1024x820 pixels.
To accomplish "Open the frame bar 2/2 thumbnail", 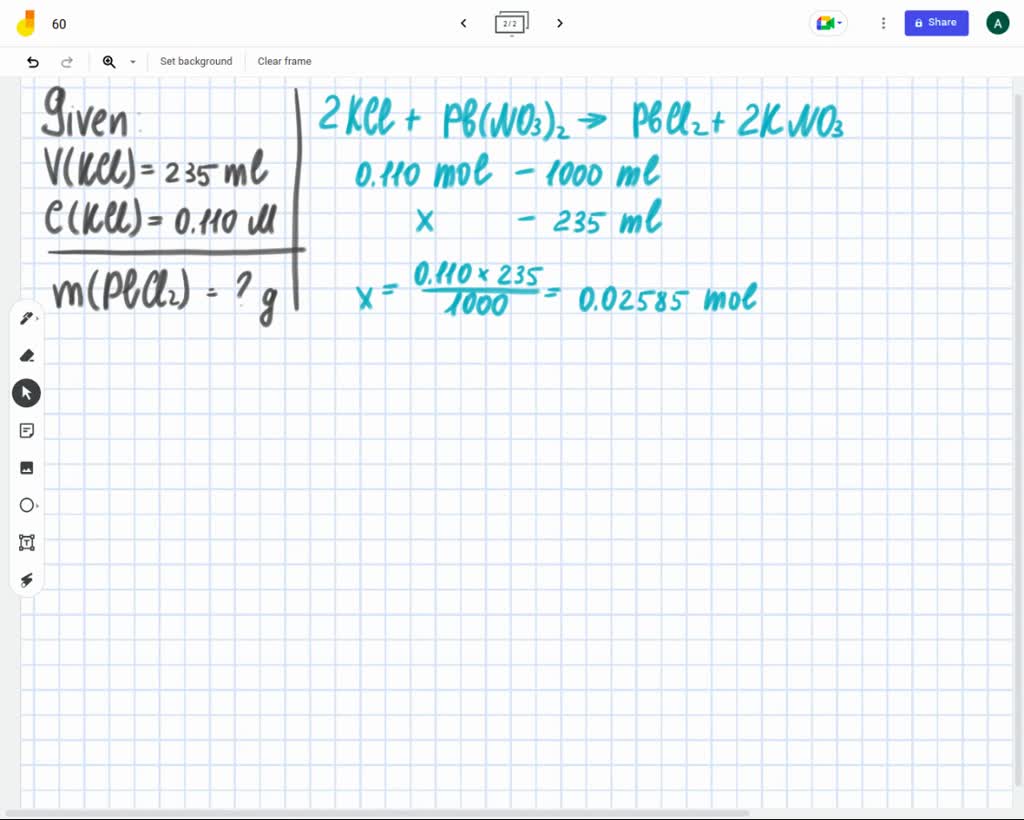I will 511,24.
